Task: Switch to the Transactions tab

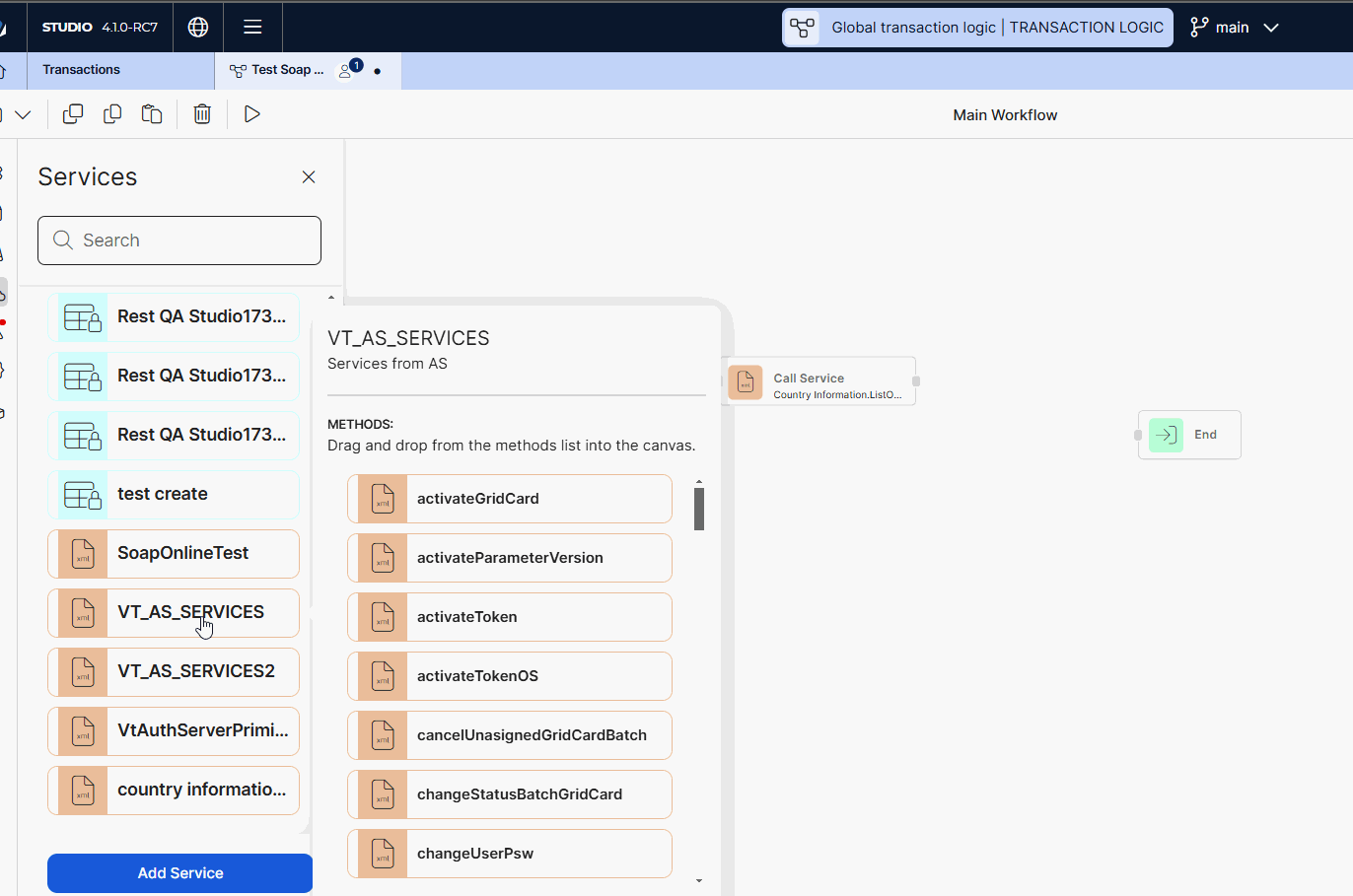Action: [x=82, y=70]
